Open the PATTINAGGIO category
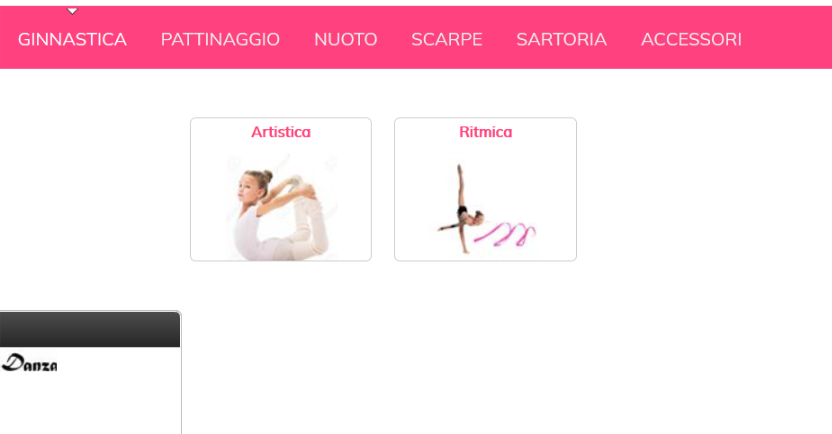Image resolution: width=832 pixels, height=434 pixels. coord(220,39)
